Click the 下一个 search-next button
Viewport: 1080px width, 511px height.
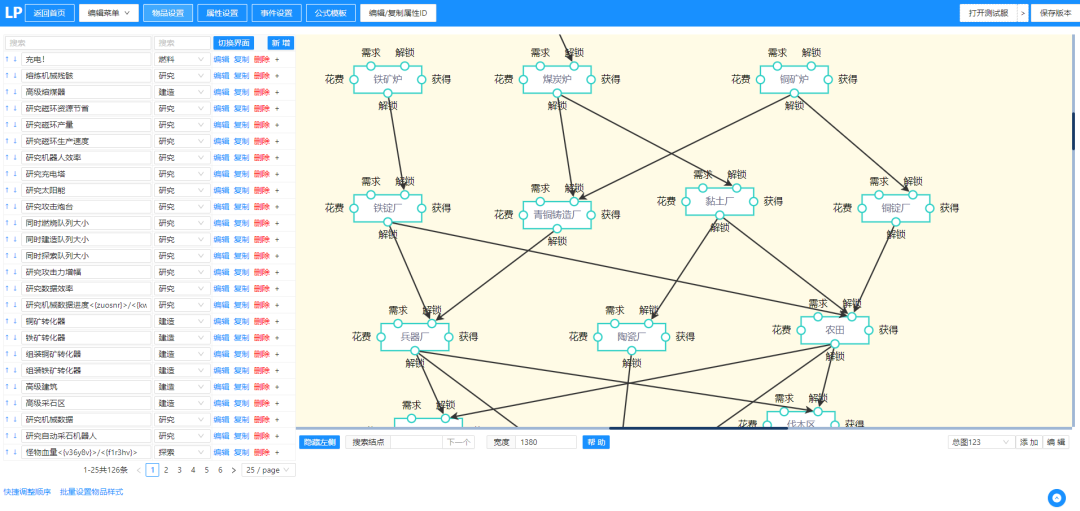tap(459, 442)
